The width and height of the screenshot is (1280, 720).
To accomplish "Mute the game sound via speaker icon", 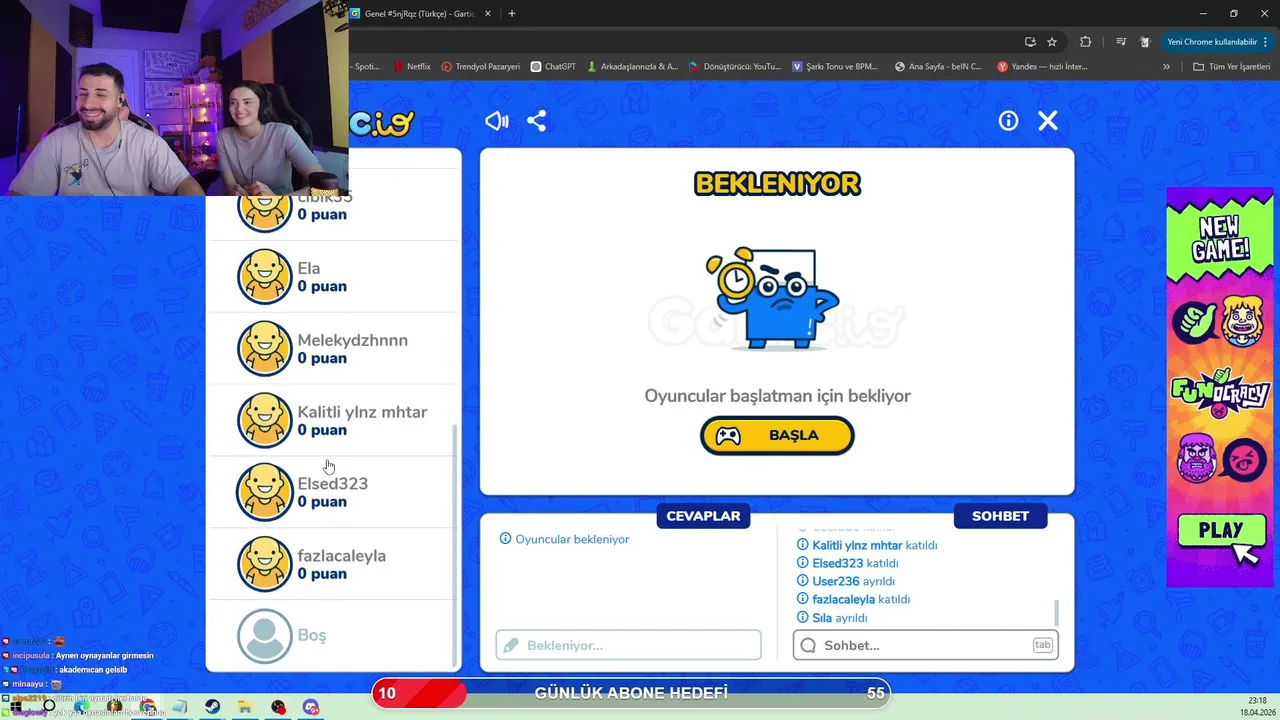I will [497, 121].
